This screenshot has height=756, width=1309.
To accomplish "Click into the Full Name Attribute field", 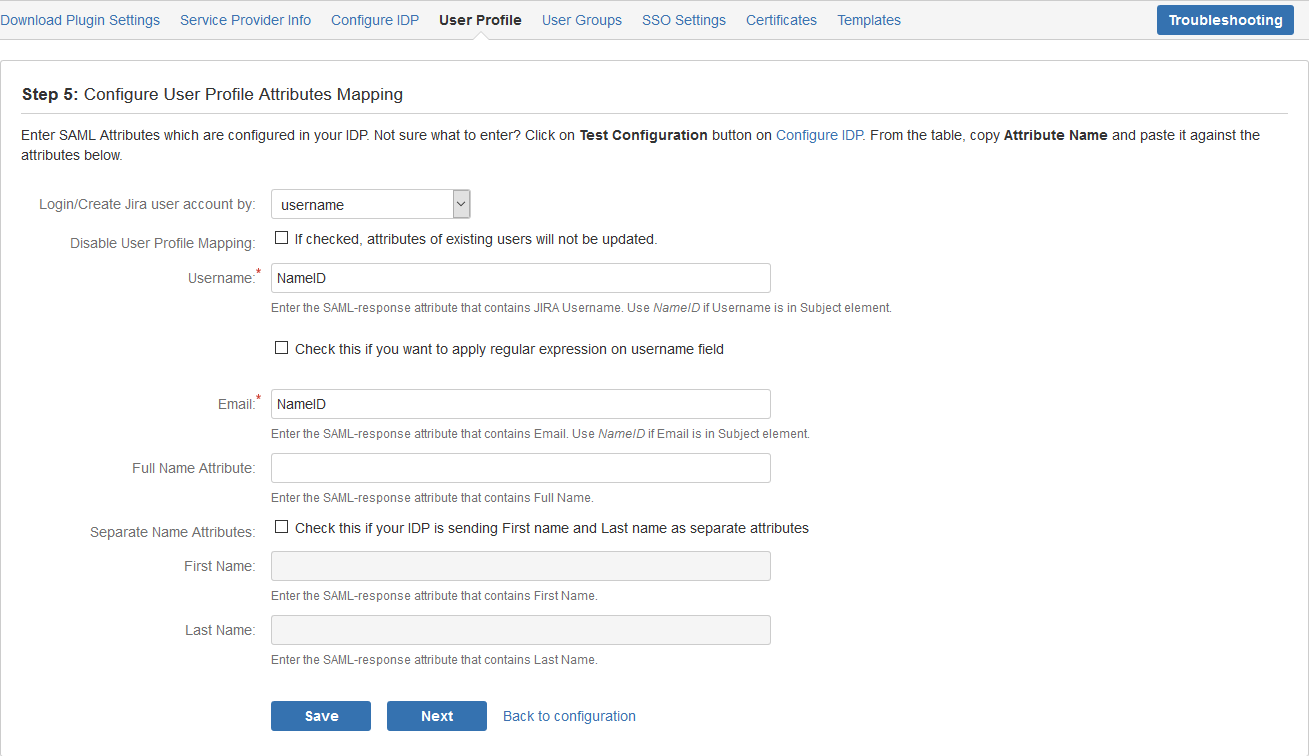I will coord(520,468).
